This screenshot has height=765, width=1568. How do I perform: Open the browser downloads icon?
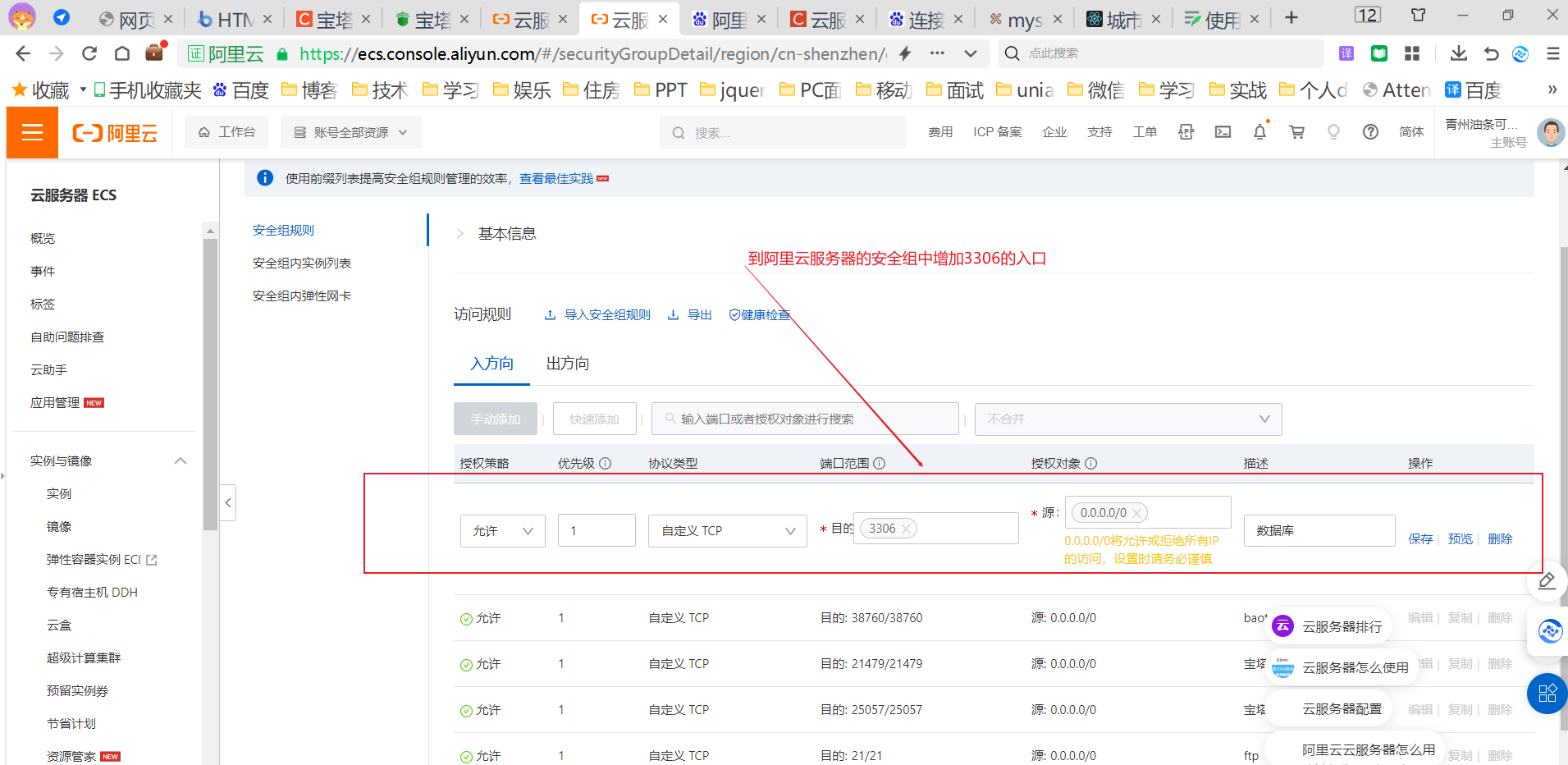click(x=1458, y=53)
